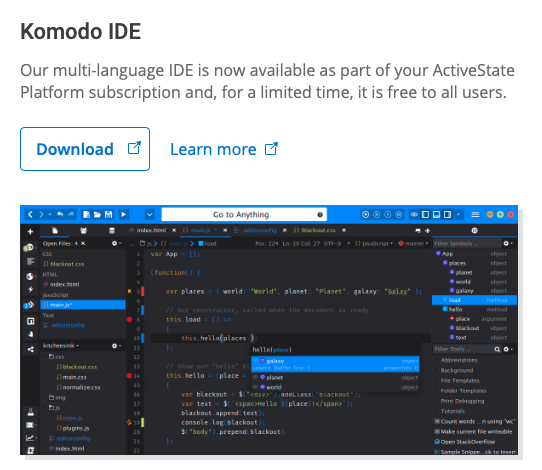Select the files page tab icon
542x470 pixels.
click(x=55, y=231)
